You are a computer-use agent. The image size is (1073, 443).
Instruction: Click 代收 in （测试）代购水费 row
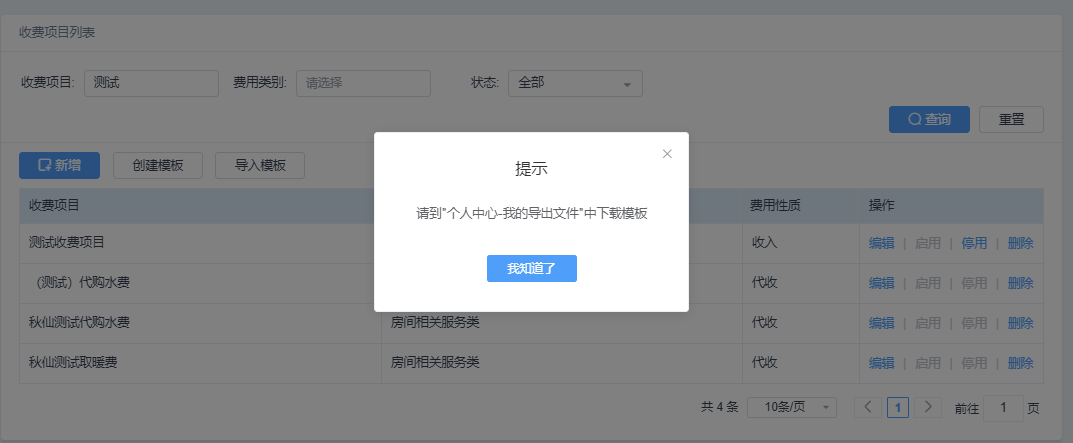[x=764, y=283]
